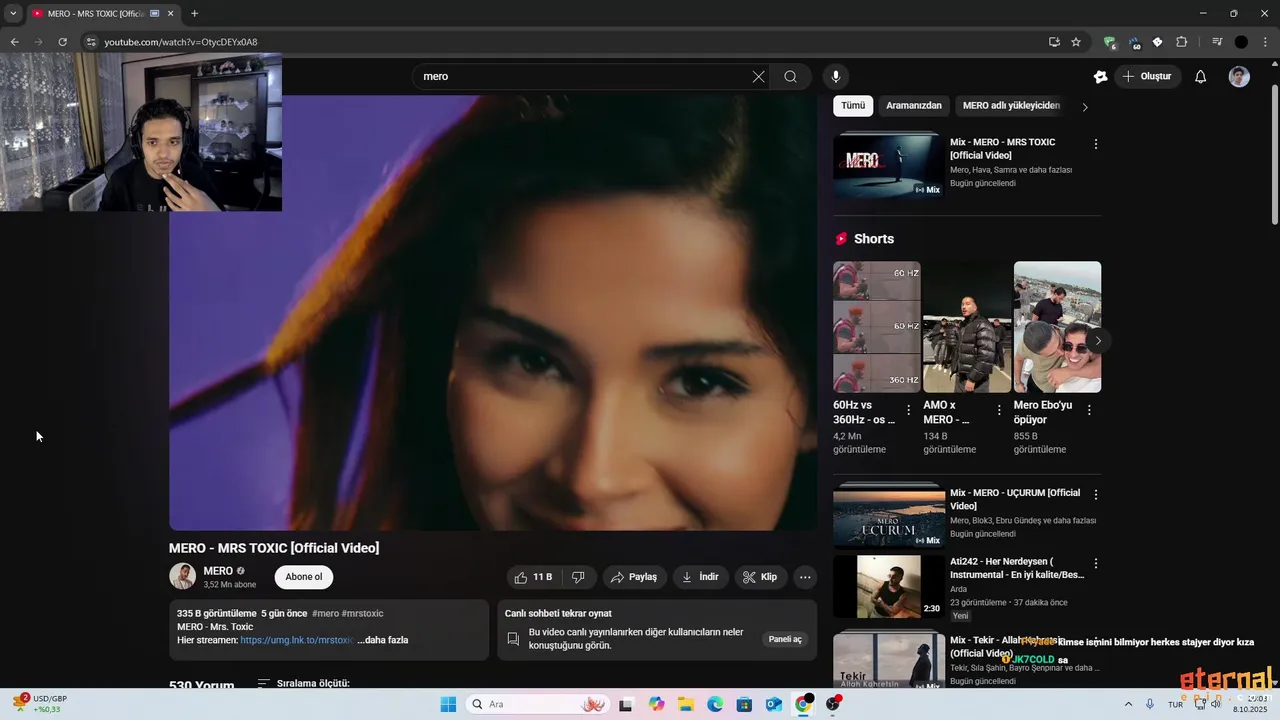The width and height of the screenshot is (1280, 720).
Task: Open Ati242 - Her Nerdeysen thumbnail
Action: coord(888,586)
